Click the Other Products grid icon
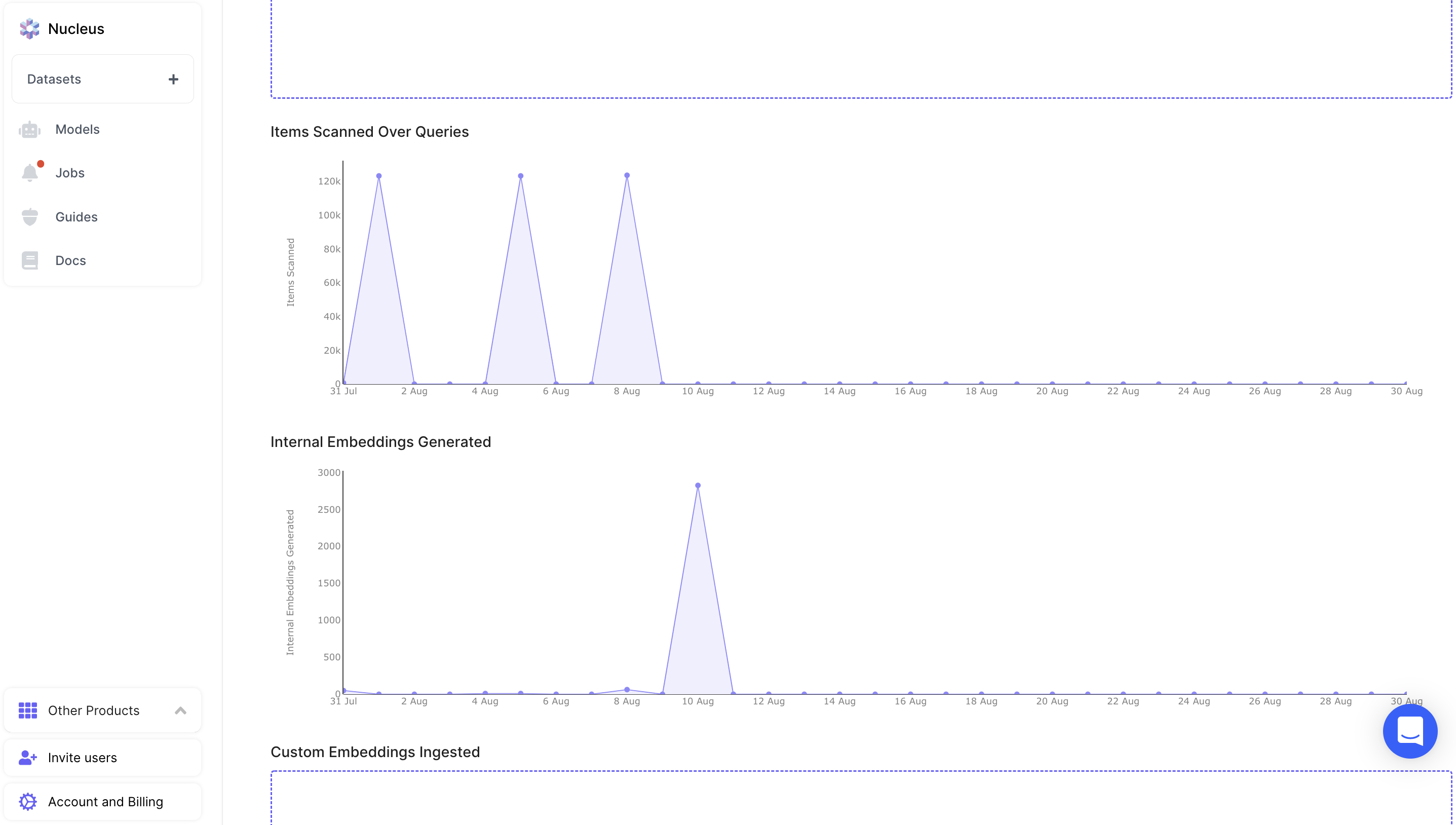Screen dimensions: 1456x825 (27, 710)
